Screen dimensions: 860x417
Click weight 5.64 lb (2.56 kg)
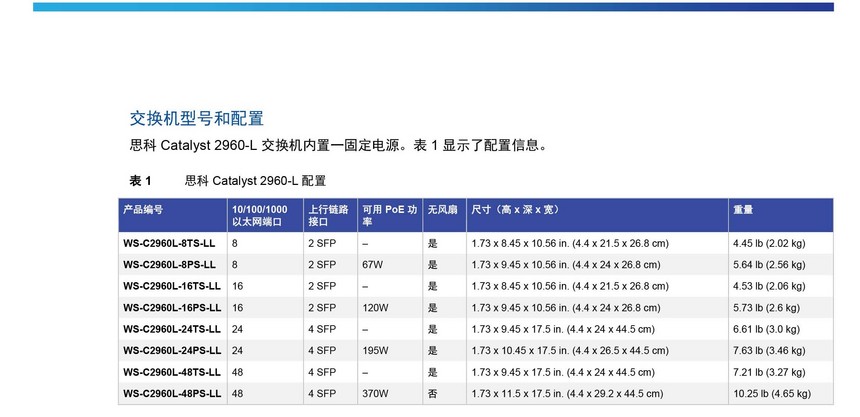click(769, 264)
